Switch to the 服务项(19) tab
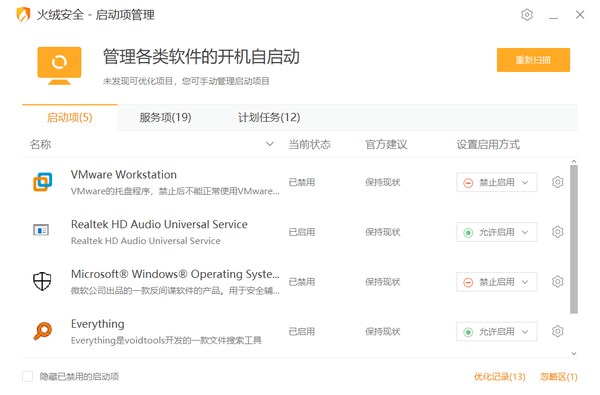 click(165, 118)
